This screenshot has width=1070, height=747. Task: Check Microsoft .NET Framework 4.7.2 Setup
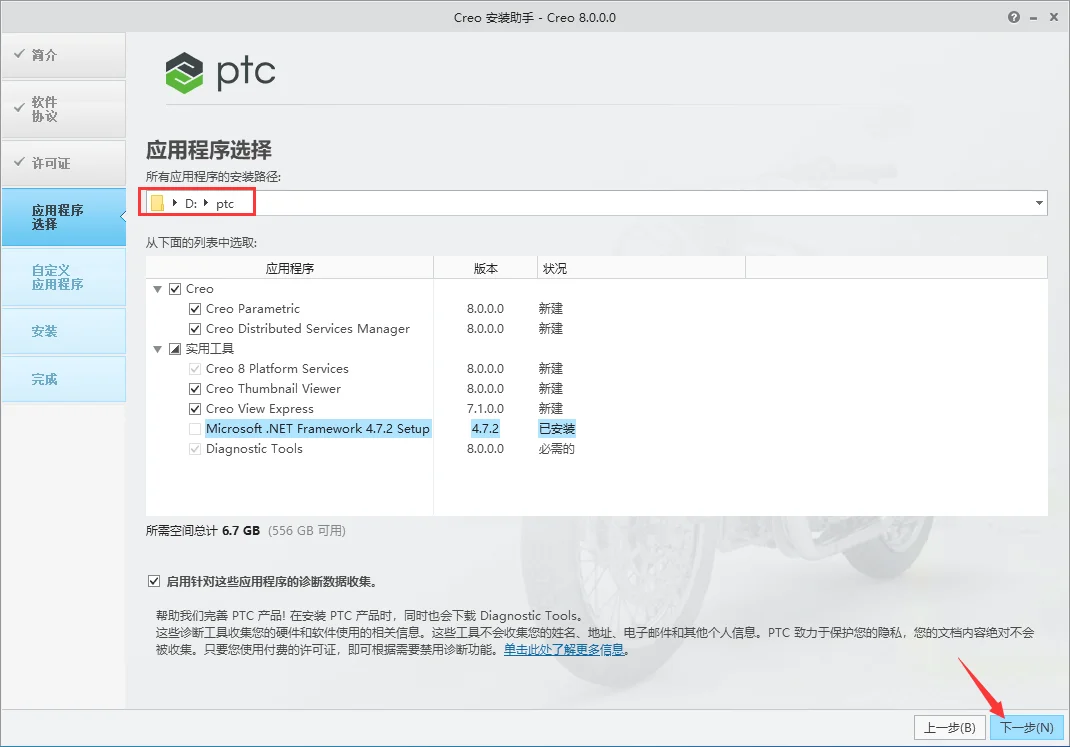point(194,429)
